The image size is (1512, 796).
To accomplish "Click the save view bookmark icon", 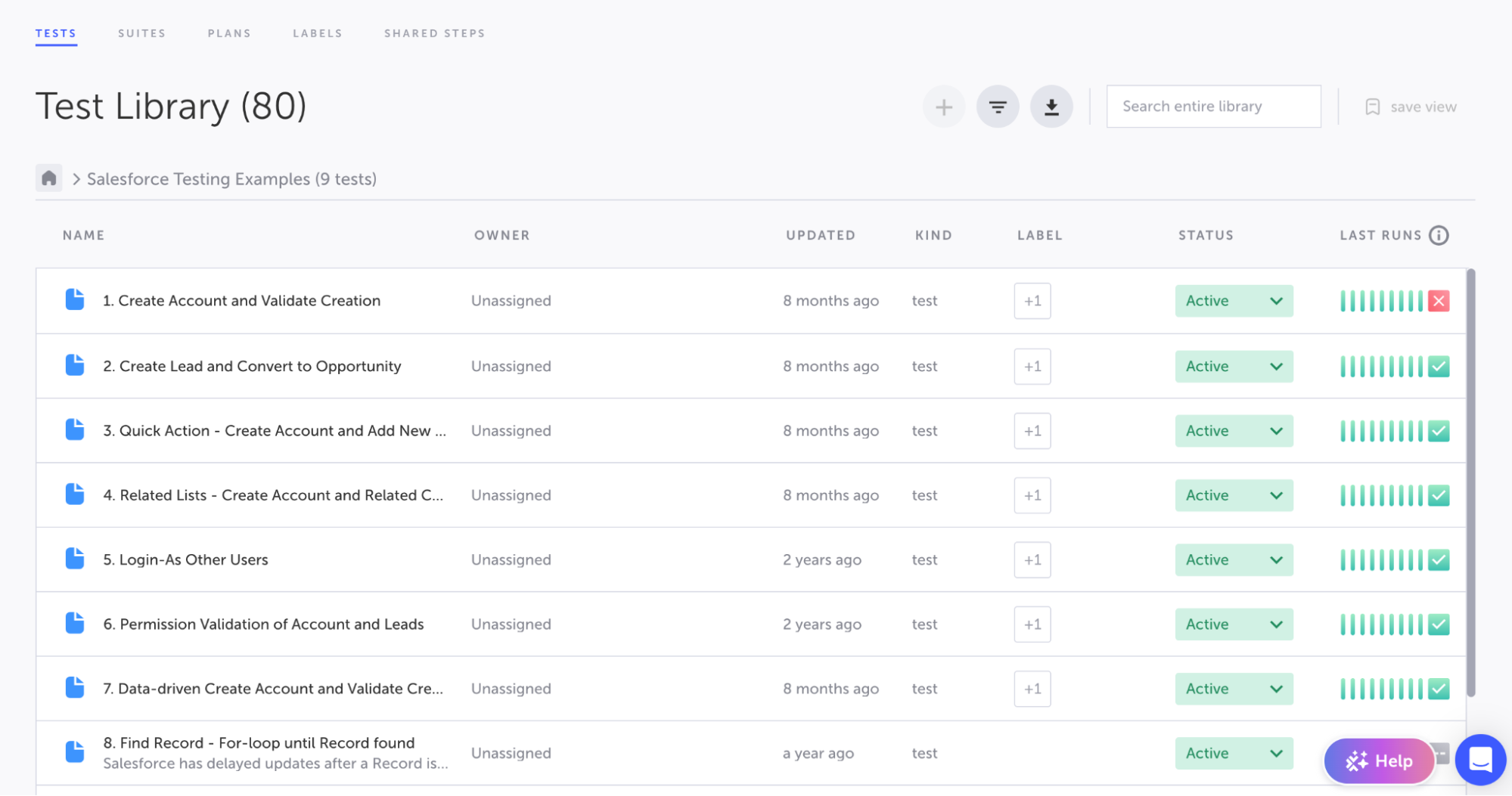I will (x=1371, y=107).
